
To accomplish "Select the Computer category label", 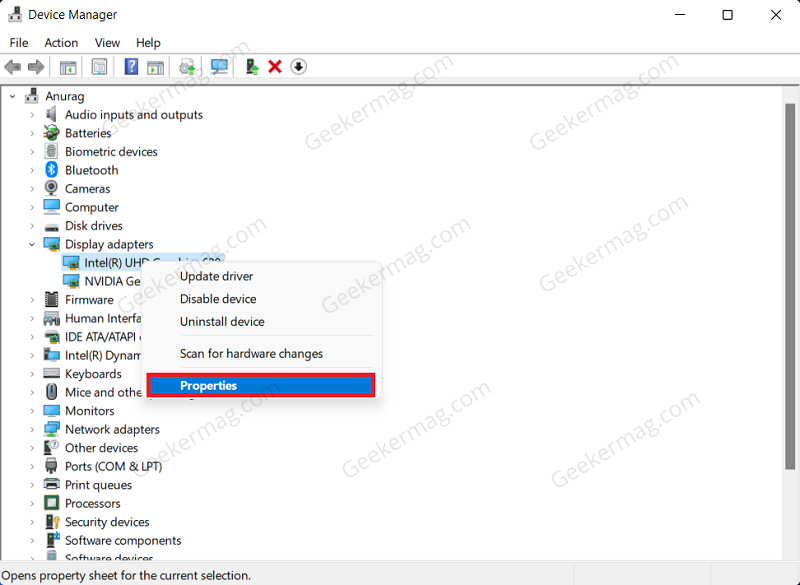I will point(92,207).
